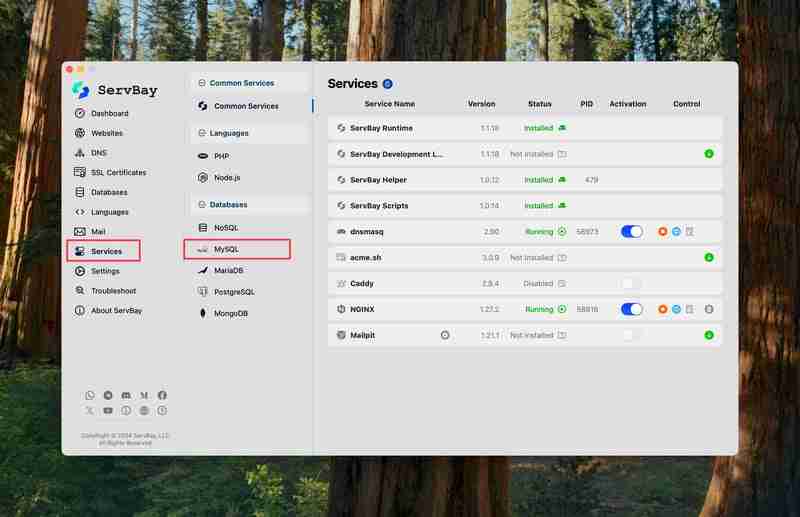Go to About ServBay

click(x=116, y=310)
